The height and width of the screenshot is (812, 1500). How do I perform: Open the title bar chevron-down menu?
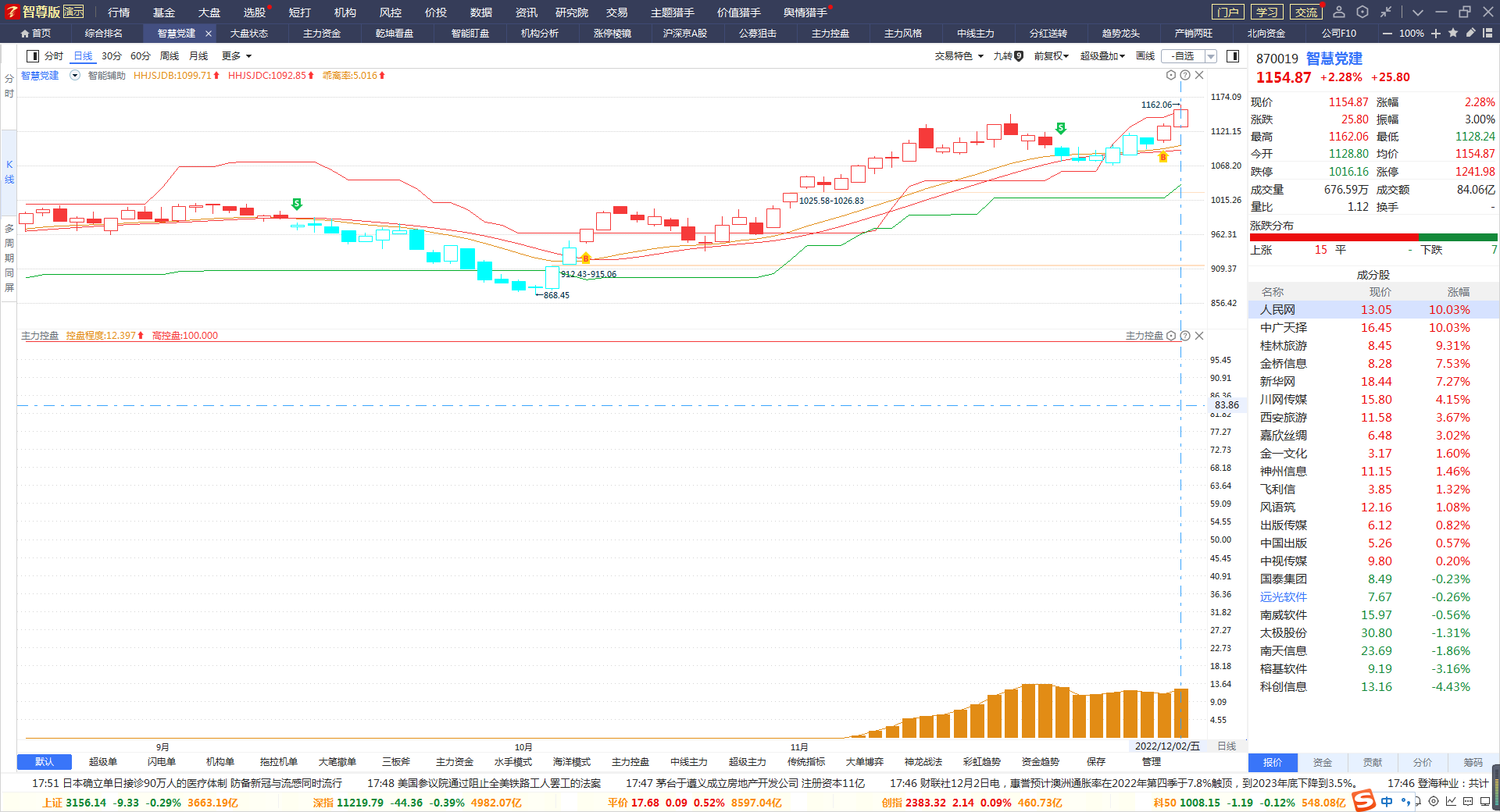point(1418,12)
